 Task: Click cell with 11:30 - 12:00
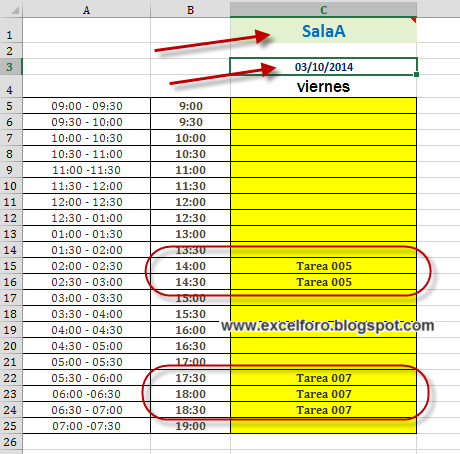point(87,186)
